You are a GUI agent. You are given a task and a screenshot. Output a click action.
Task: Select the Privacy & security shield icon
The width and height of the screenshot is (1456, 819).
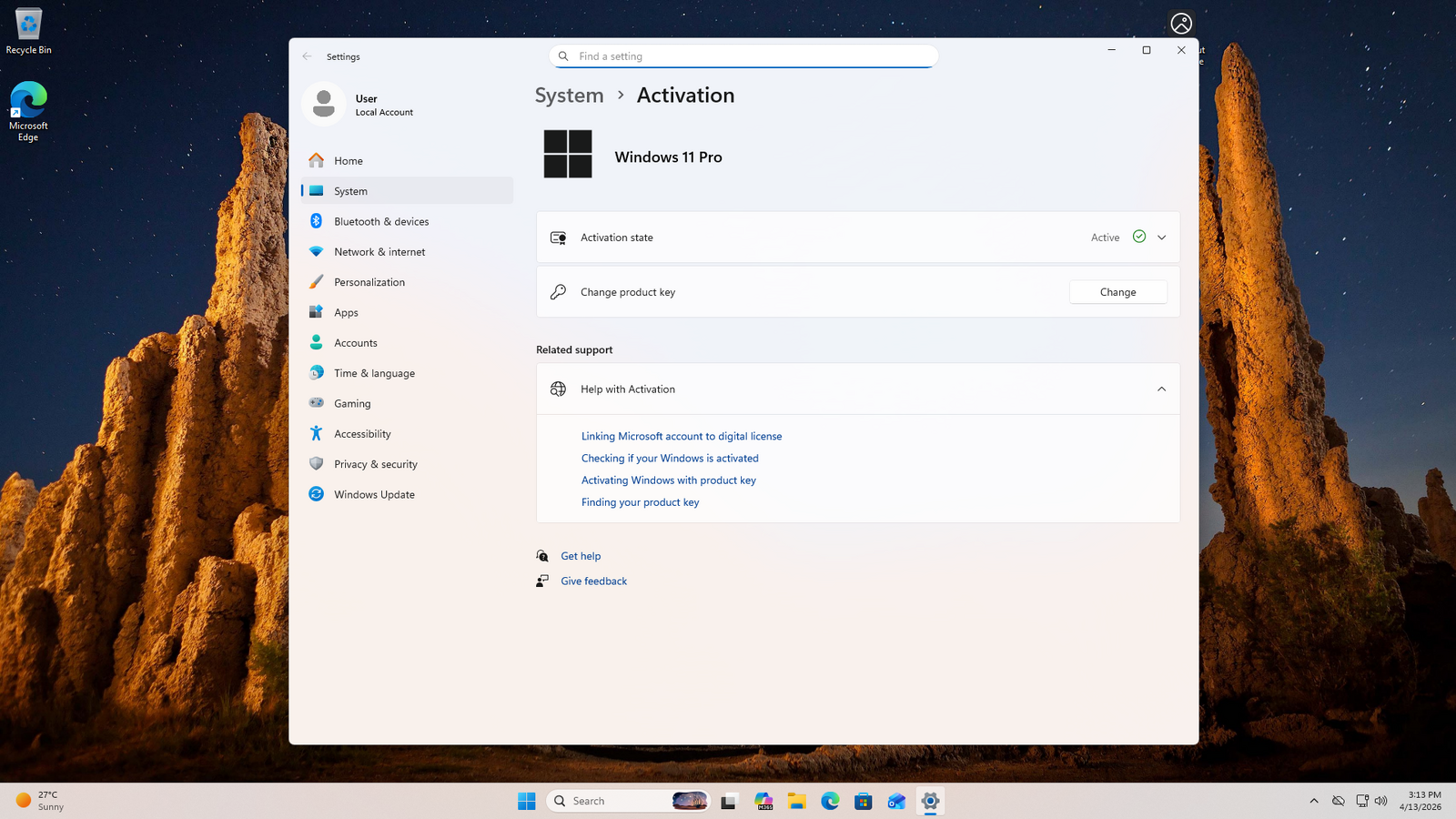click(316, 464)
